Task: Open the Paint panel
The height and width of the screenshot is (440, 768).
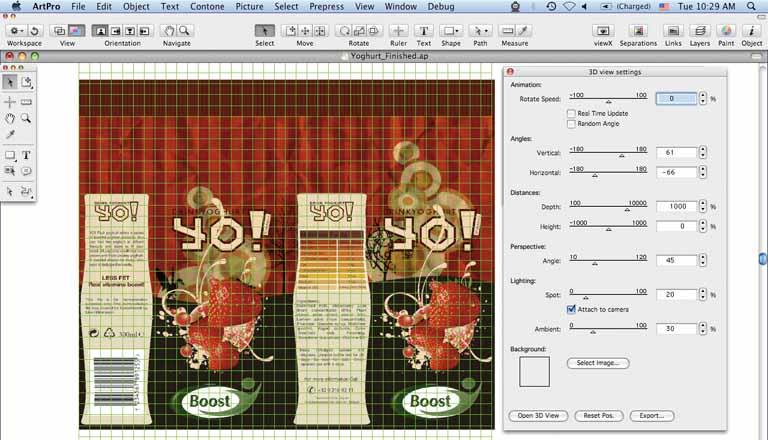Action: [x=726, y=31]
